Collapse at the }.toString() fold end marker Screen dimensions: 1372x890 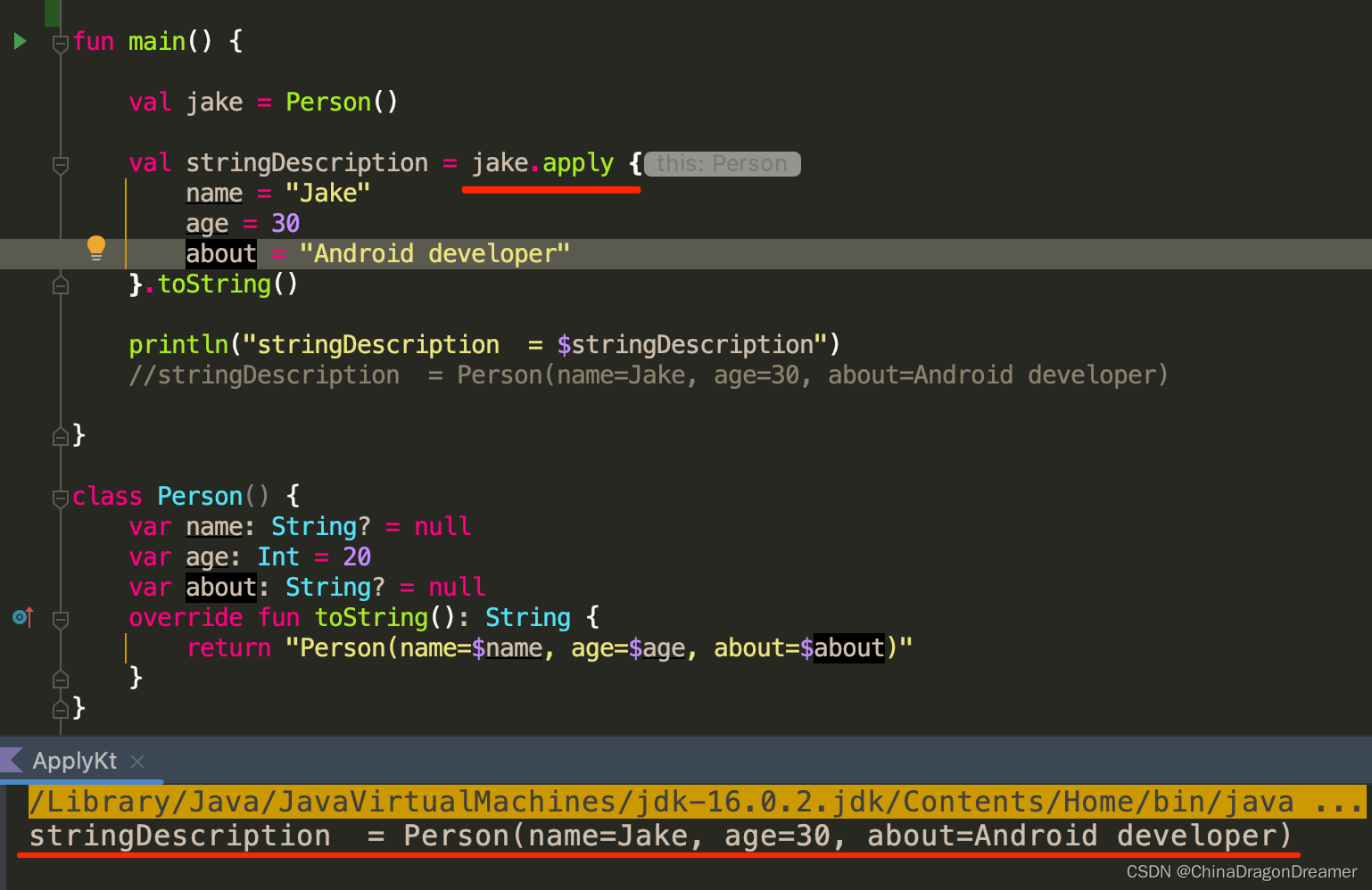pyautogui.click(x=61, y=285)
